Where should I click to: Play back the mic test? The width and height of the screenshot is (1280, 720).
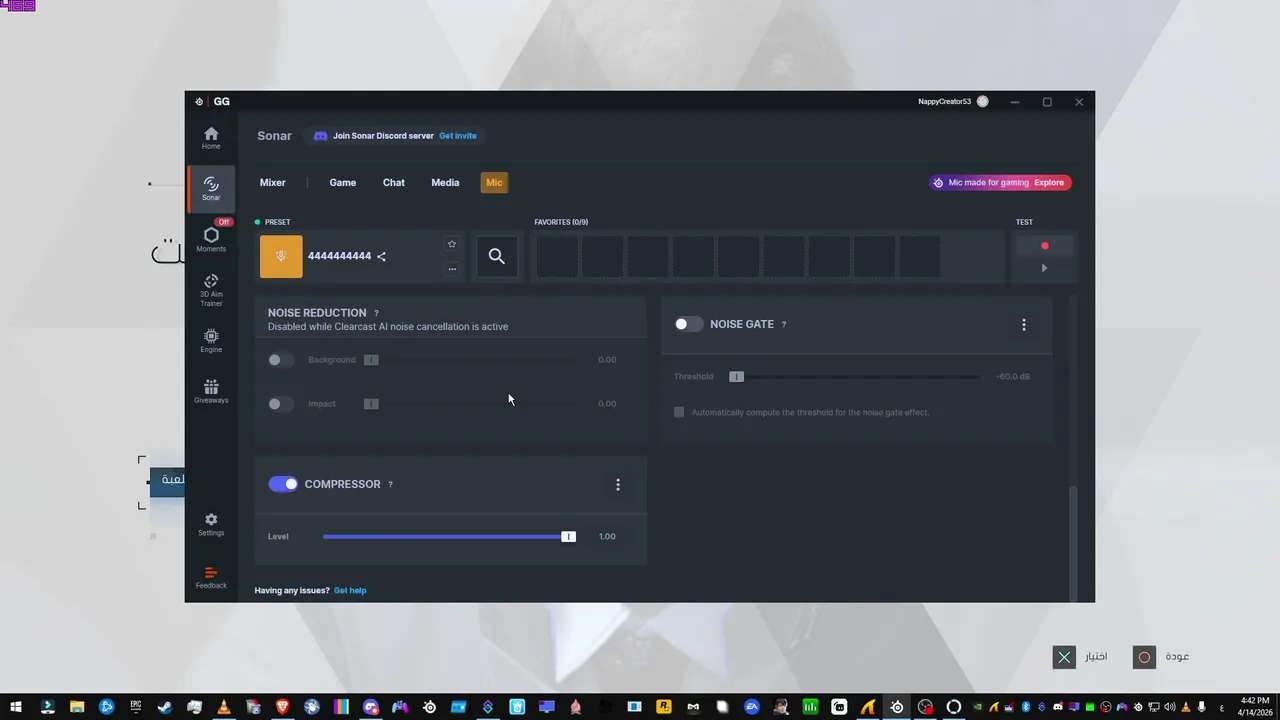click(x=1044, y=268)
